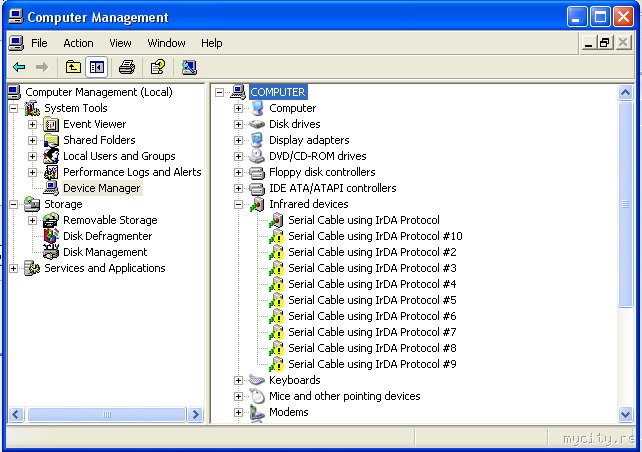Click right pane scrollbar down arrow

[625, 414]
